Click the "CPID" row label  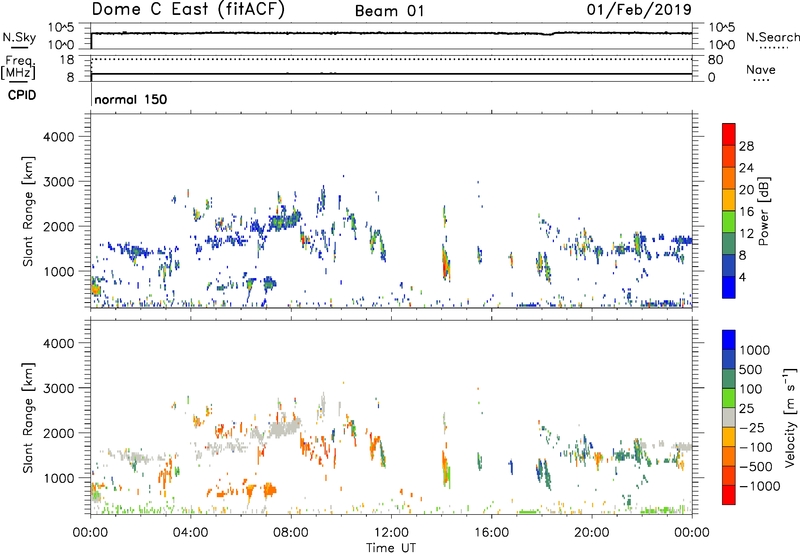(x=22, y=95)
